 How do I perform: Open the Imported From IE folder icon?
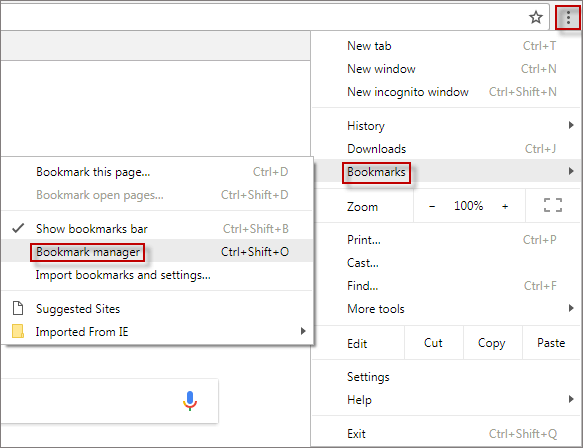click(18, 331)
